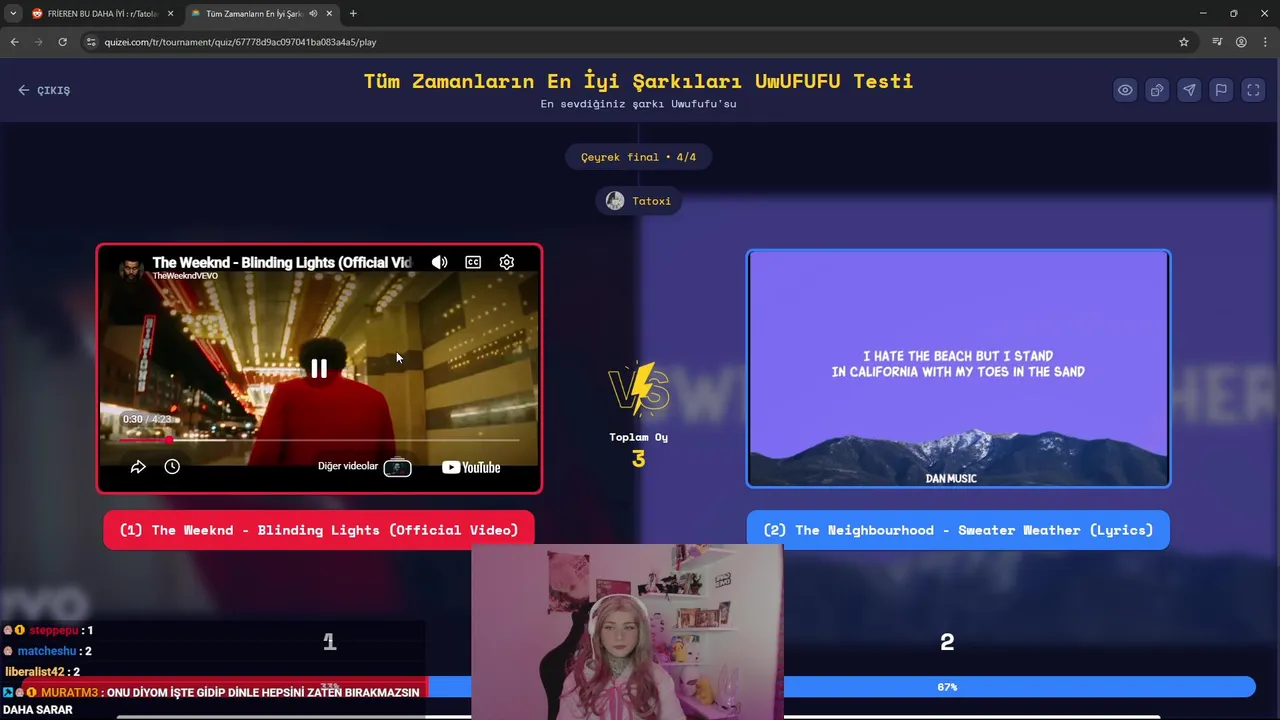Open Diğer videolar thumbnail
The height and width of the screenshot is (720, 1280).
pos(397,467)
